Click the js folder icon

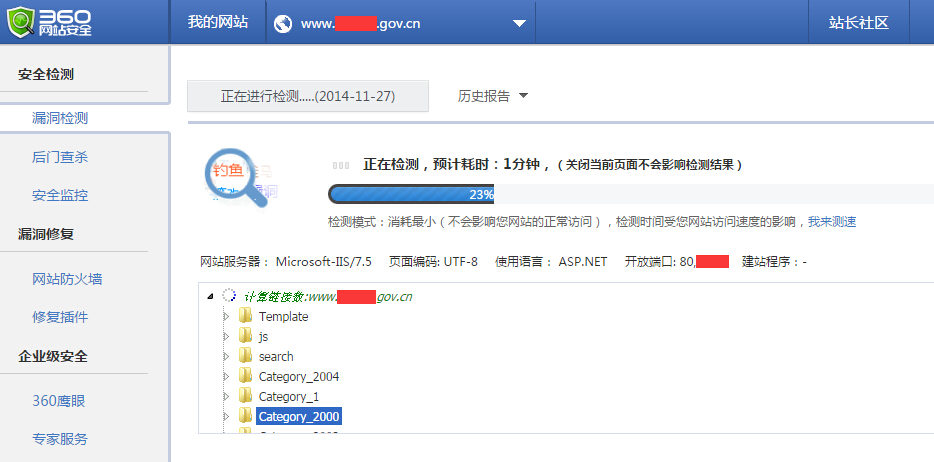tap(245, 336)
